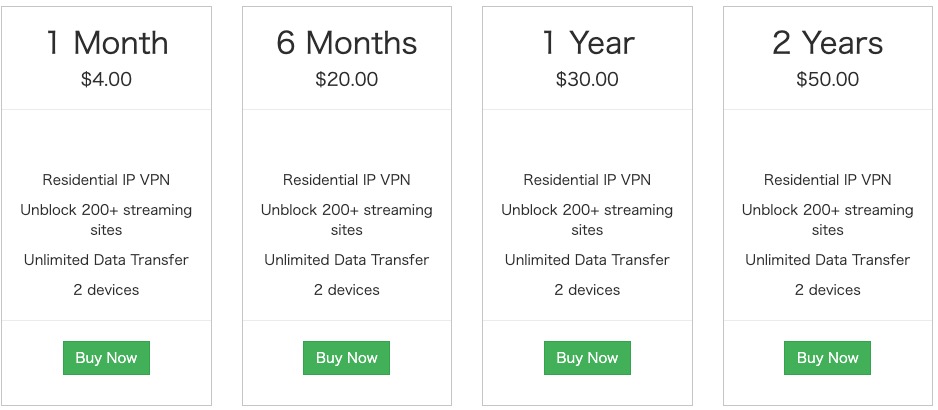Click the $50.00 price text
The width and height of the screenshot is (938, 410).
pyautogui.click(x=827, y=79)
